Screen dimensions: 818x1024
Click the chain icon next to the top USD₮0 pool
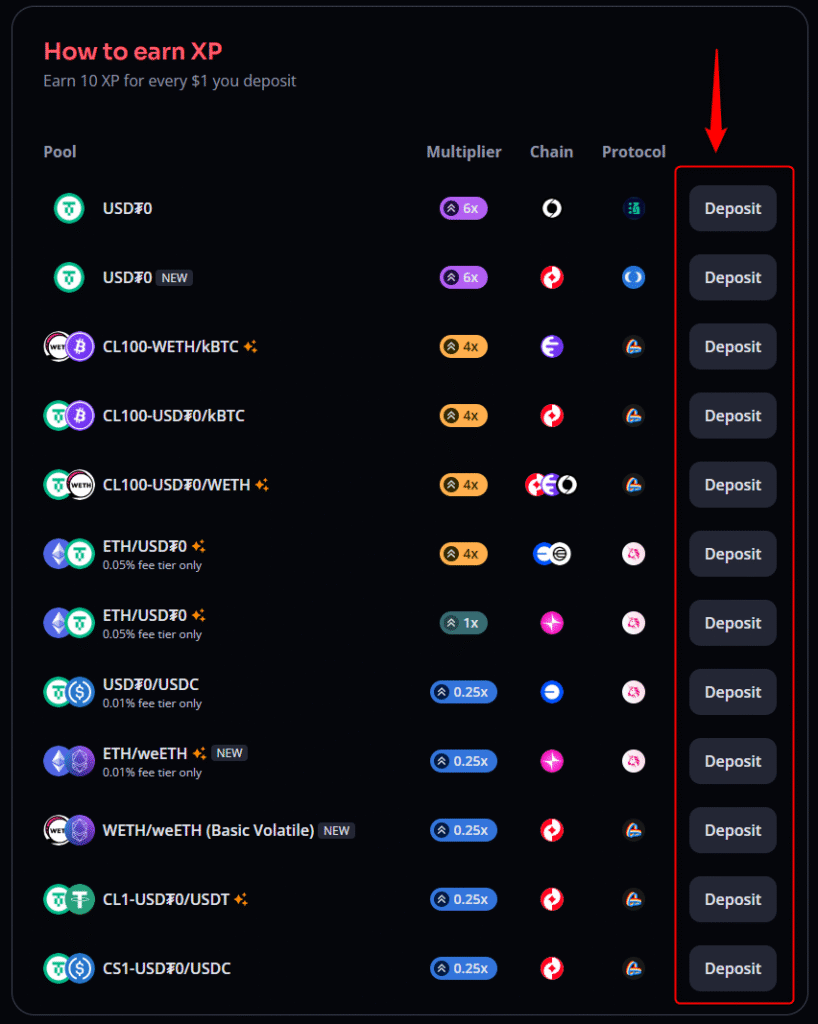tap(552, 208)
